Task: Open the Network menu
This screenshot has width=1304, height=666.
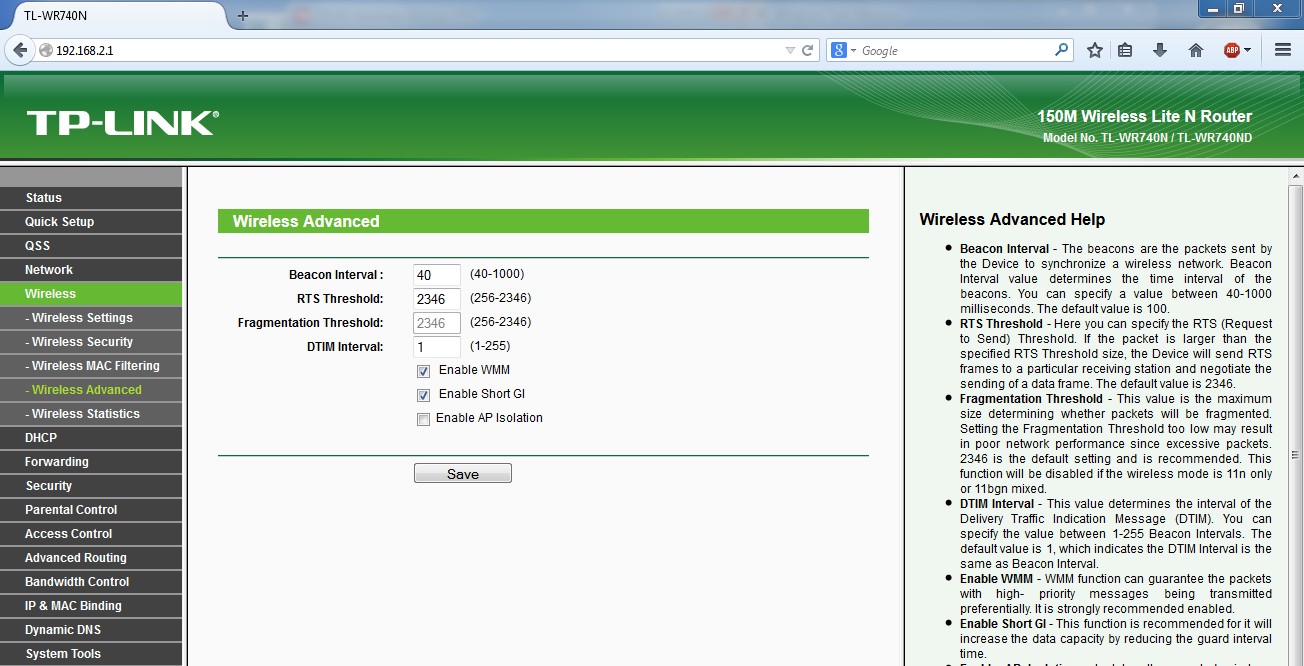Action: [x=91, y=270]
